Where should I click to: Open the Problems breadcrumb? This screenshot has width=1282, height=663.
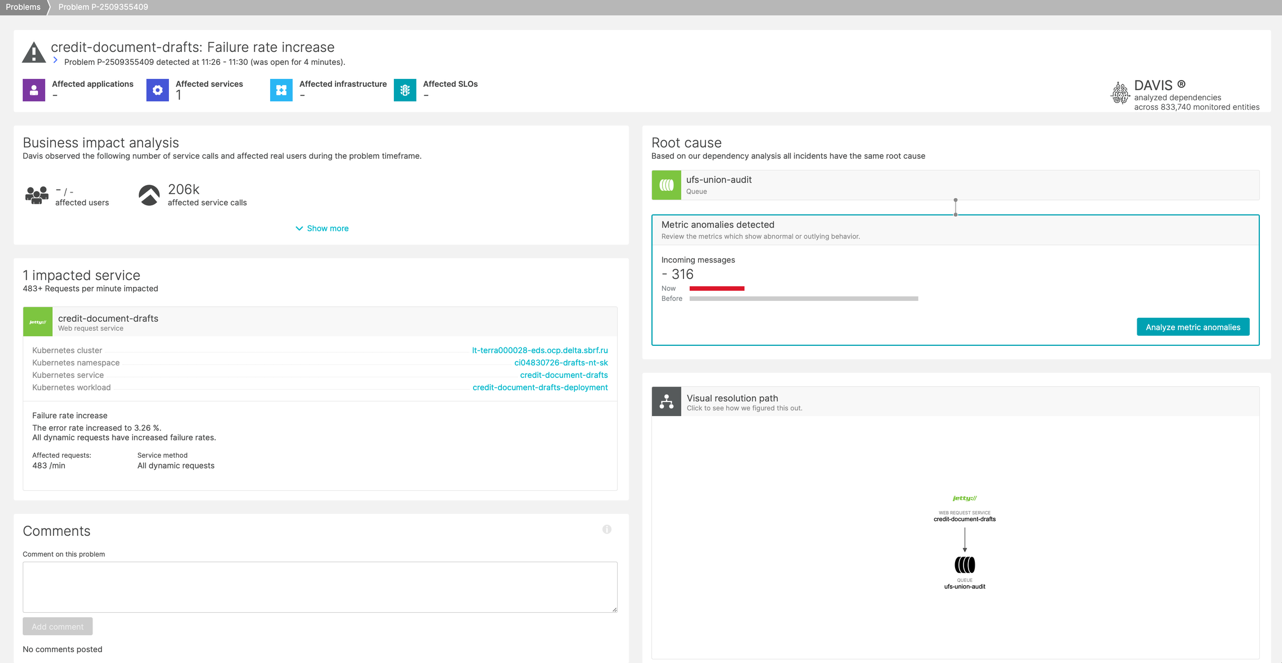pyautogui.click(x=22, y=7)
